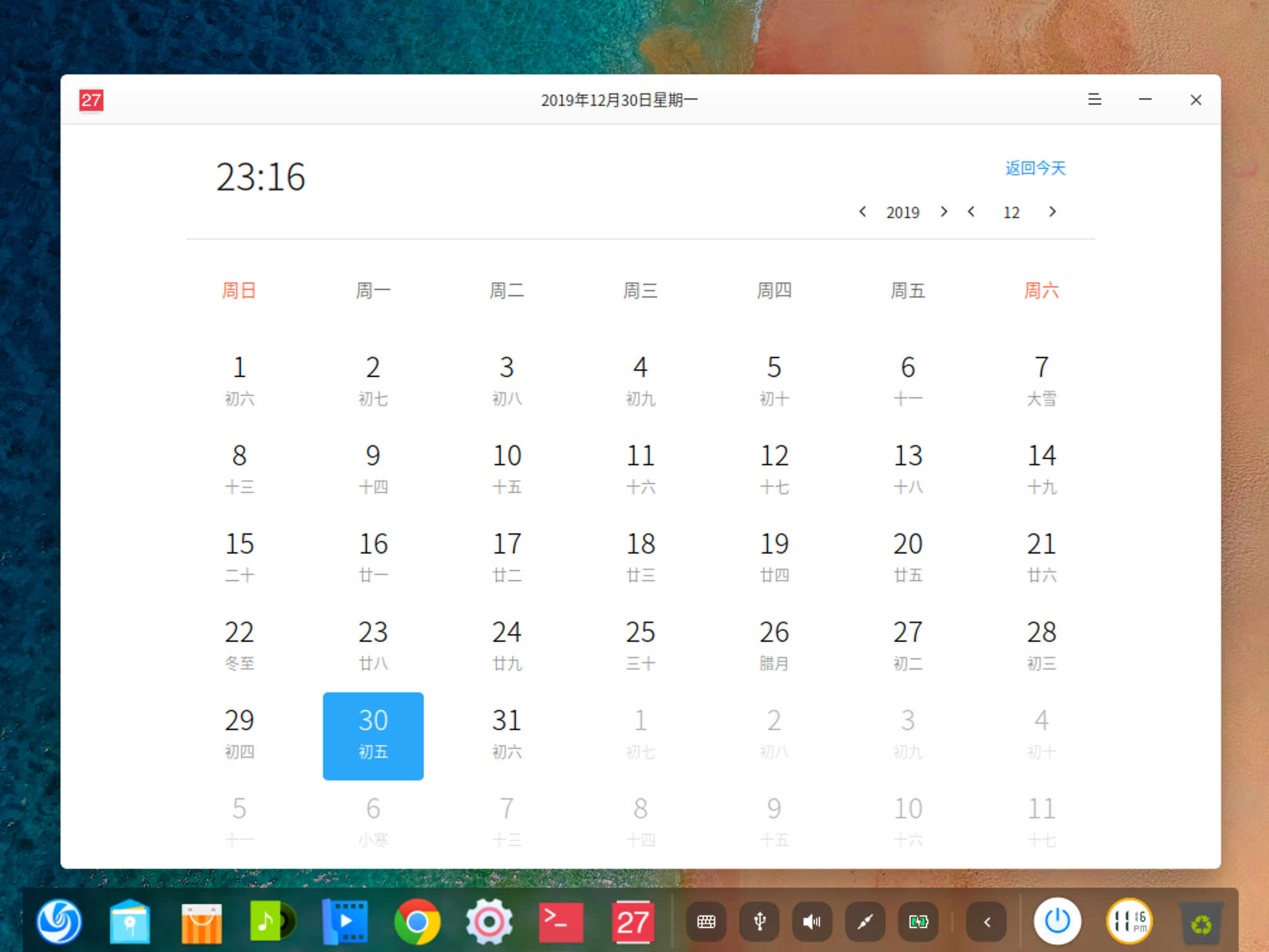The width and height of the screenshot is (1269, 952).
Task: Select December 22 冬至 cell
Action: point(240,646)
